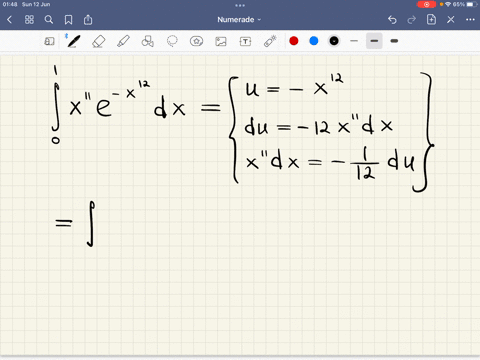This screenshot has width=480, height=360.
Task: Open the multitasking three-dot menu
Action: [240, 5]
